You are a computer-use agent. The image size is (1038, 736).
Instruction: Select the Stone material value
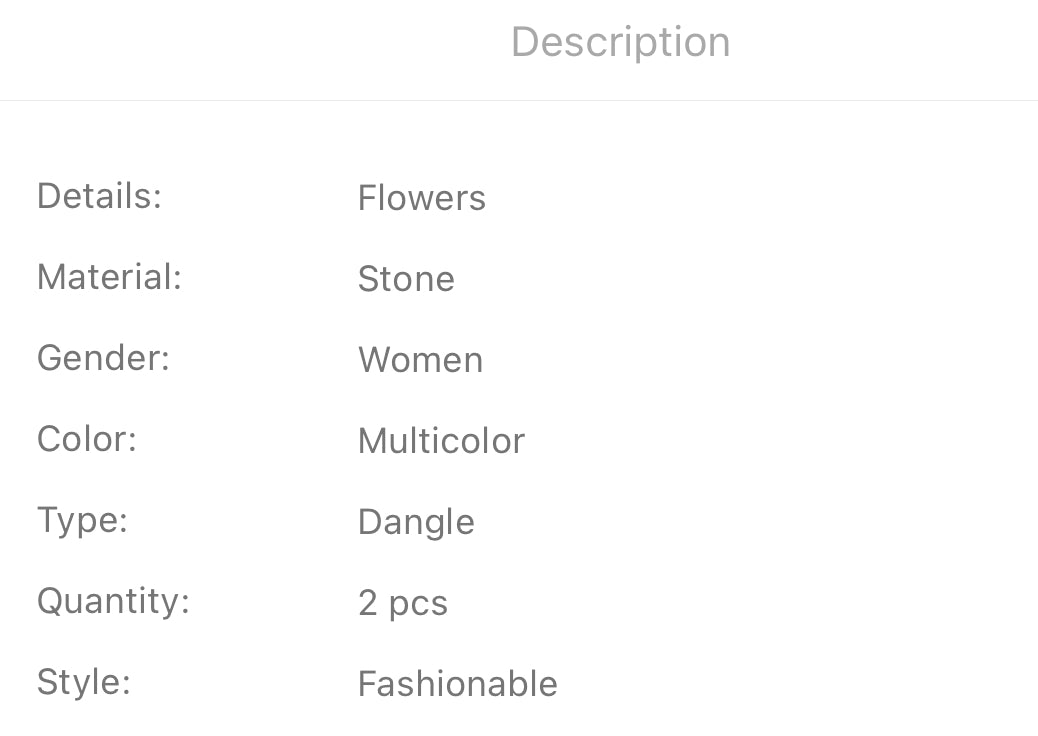(x=406, y=279)
